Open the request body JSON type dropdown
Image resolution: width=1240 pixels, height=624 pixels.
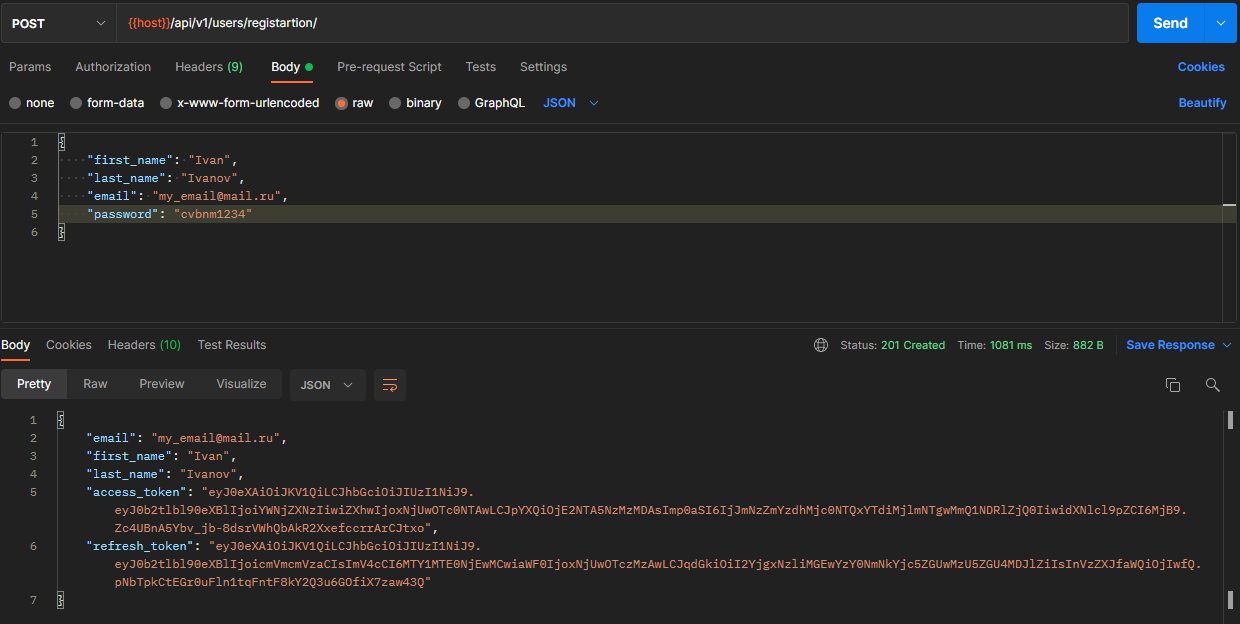[x=571, y=103]
